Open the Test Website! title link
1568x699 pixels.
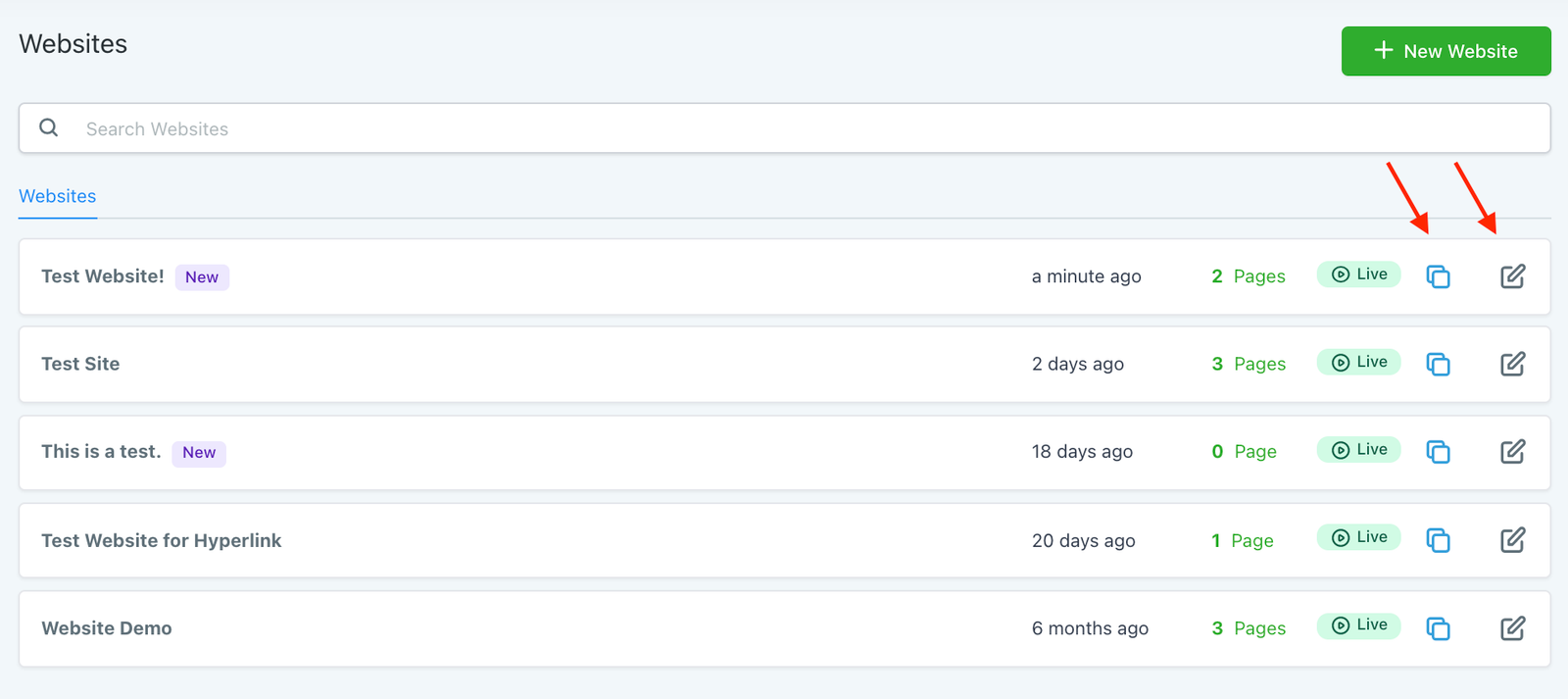coord(103,276)
